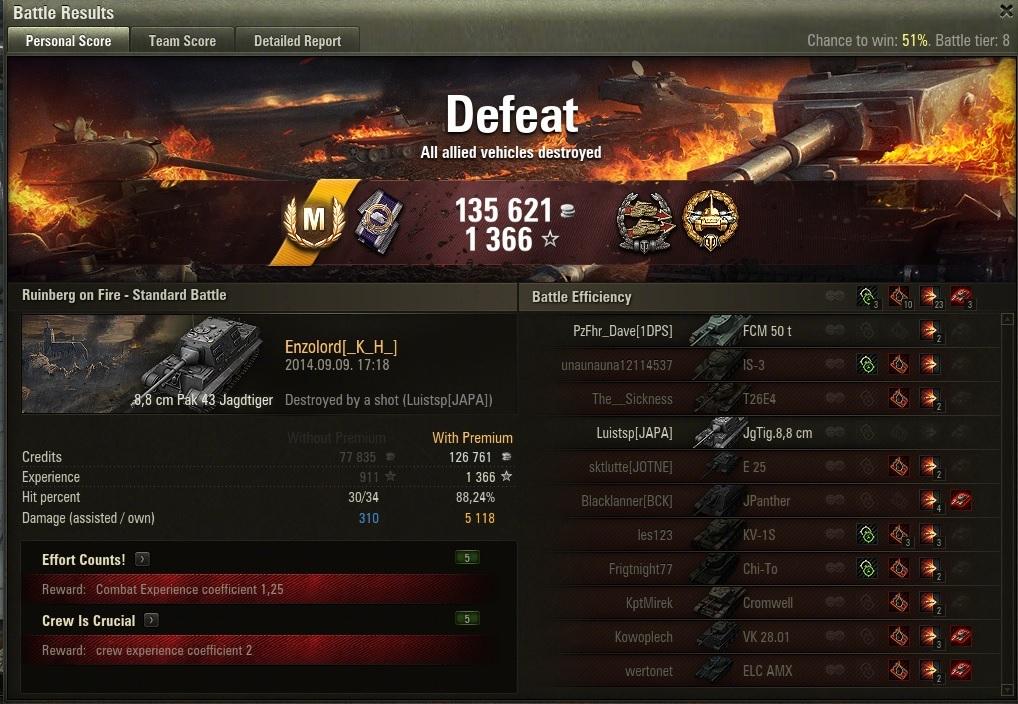The width and height of the screenshot is (1018, 704).
Task: Click the Jagdtiger vehicle thumbnail image
Action: pos(149,364)
